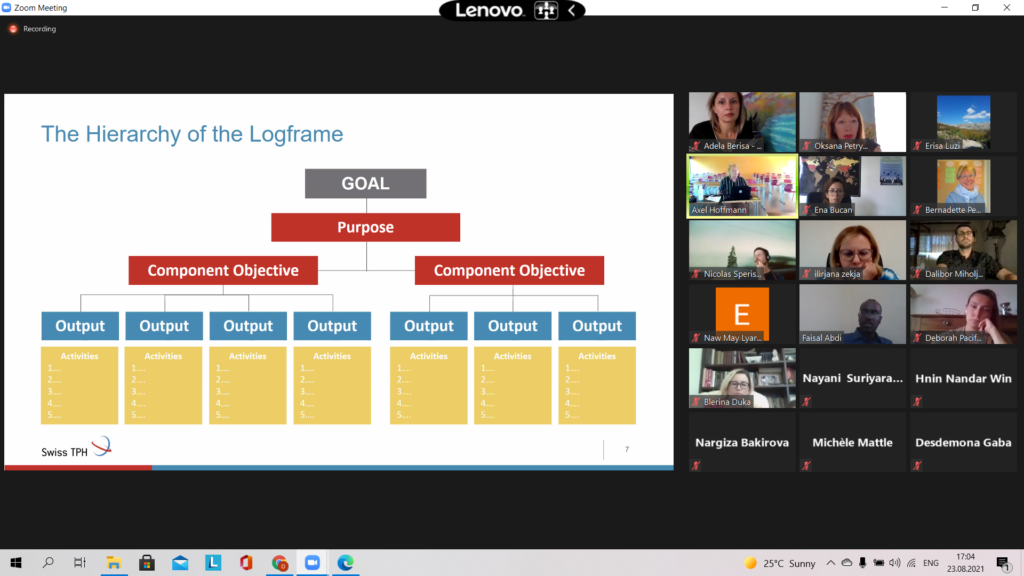Screen dimensions: 1024x576
Task: Open Microsoft Edge from the taskbar
Action: (345, 563)
